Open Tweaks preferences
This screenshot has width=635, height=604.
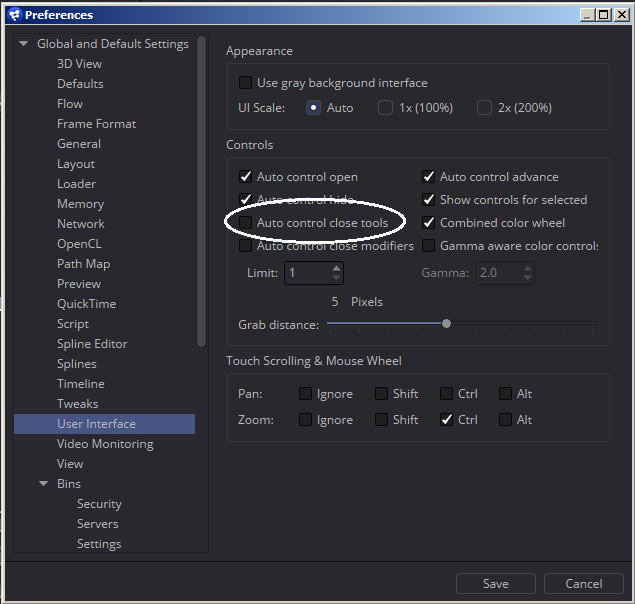click(x=78, y=404)
